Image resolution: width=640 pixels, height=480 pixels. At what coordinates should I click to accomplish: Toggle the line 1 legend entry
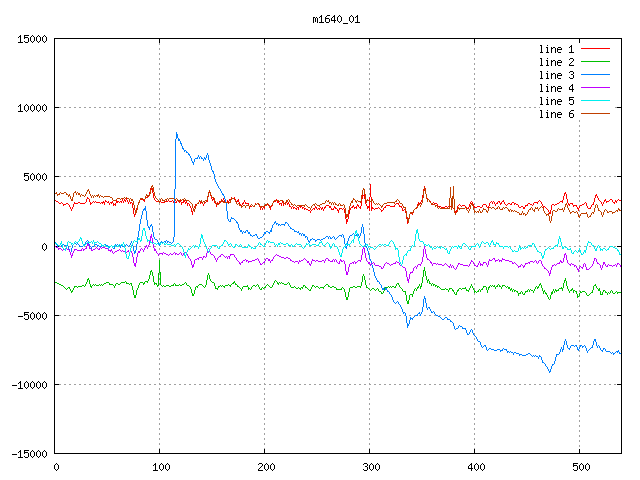557,49
